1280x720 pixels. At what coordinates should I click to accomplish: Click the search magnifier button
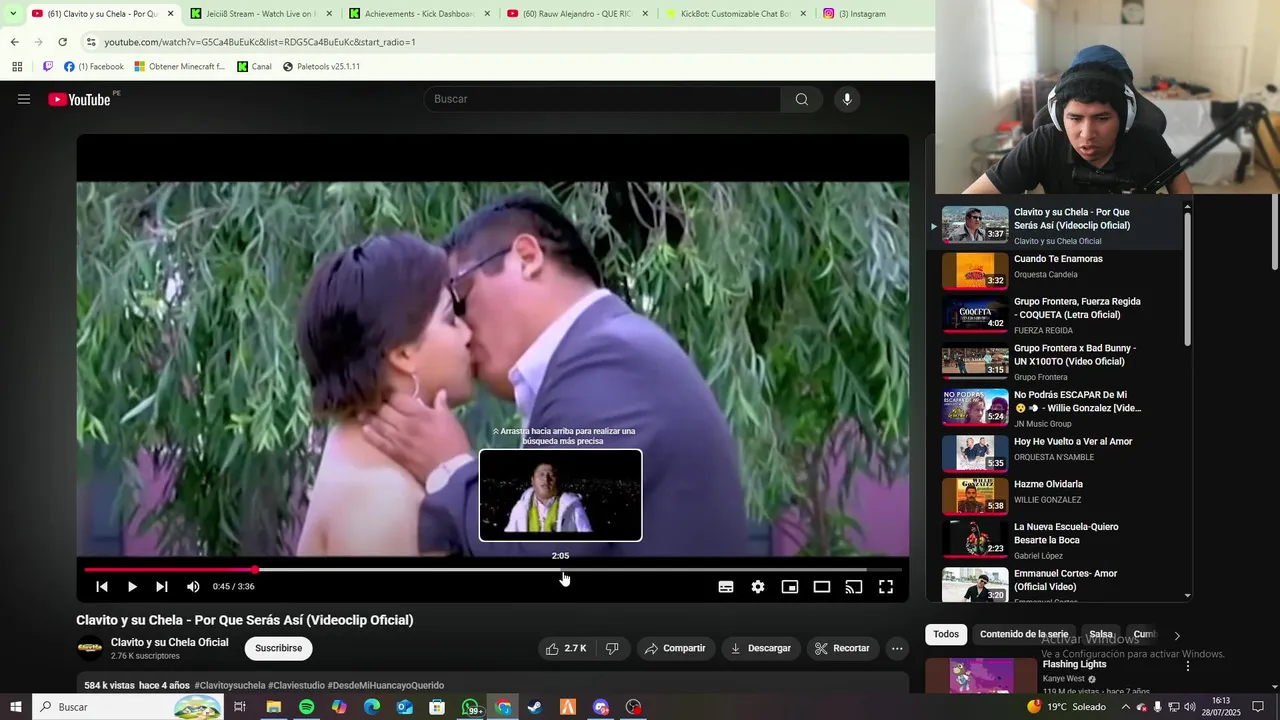pos(802,99)
